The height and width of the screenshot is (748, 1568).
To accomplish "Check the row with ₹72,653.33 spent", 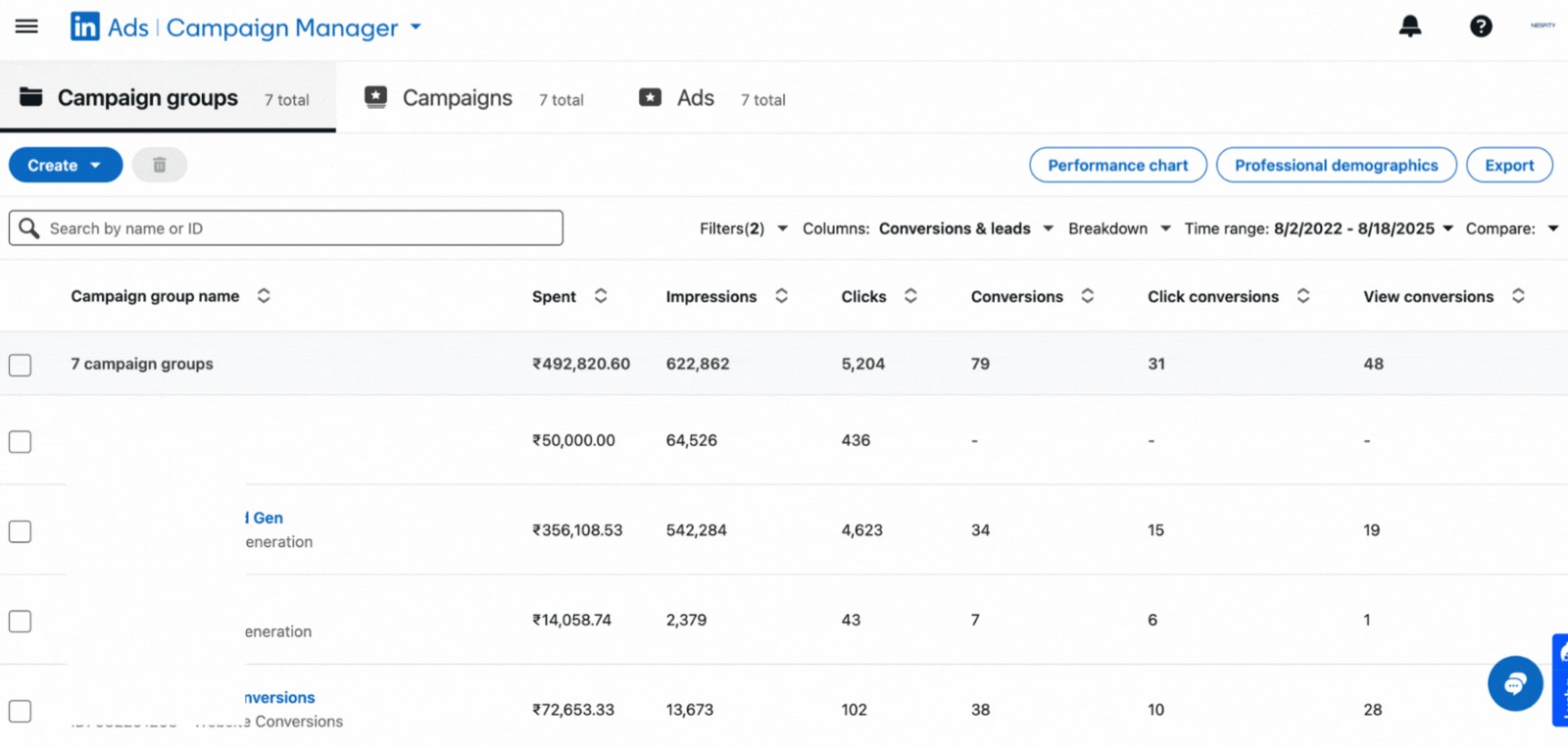I will (x=20, y=711).
